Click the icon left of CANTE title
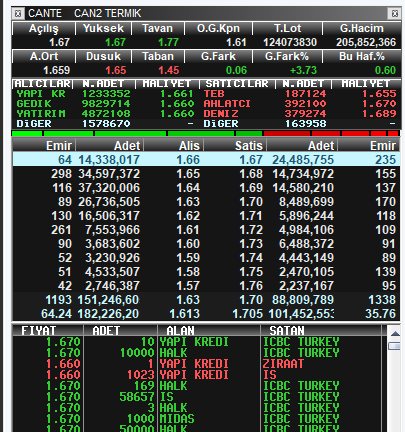This screenshot has height=432, width=405. coord(18,14)
